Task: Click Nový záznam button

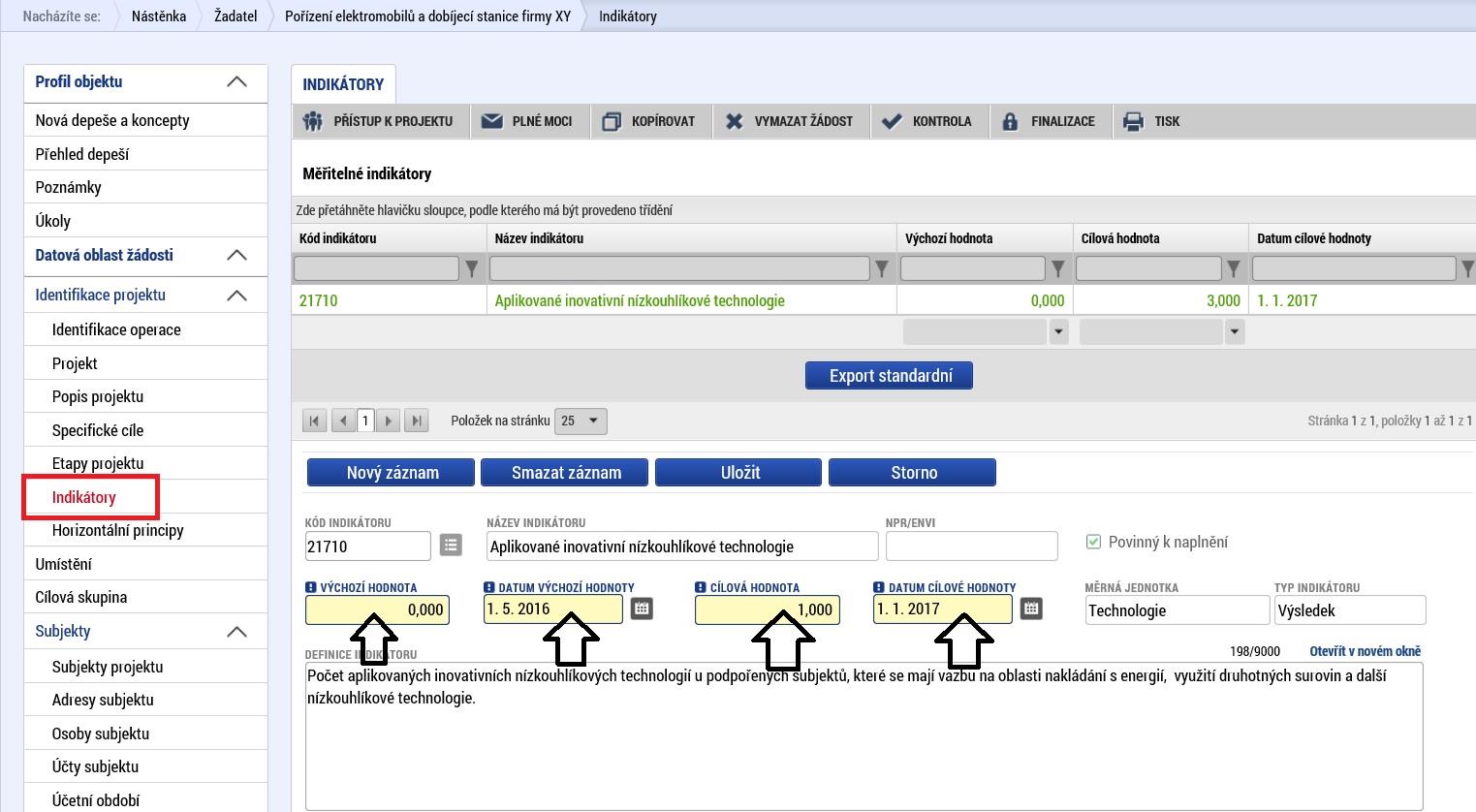Action: pyautogui.click(x=391, y=472)
